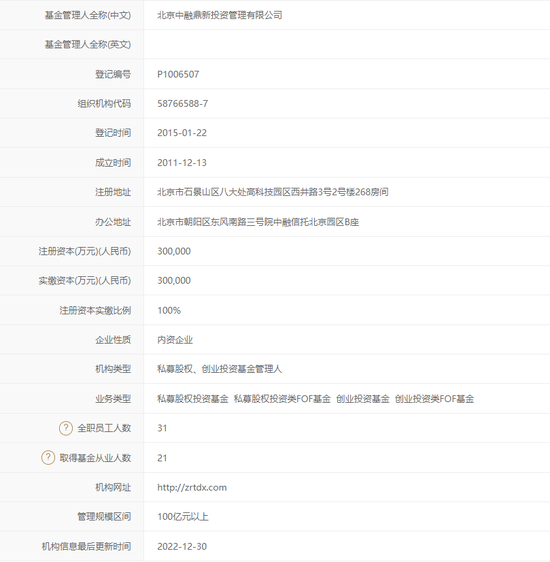The width and height of the screenshot is (550, 562).
Task: Click the establishment date 2011-12-13
Action: 182,163
